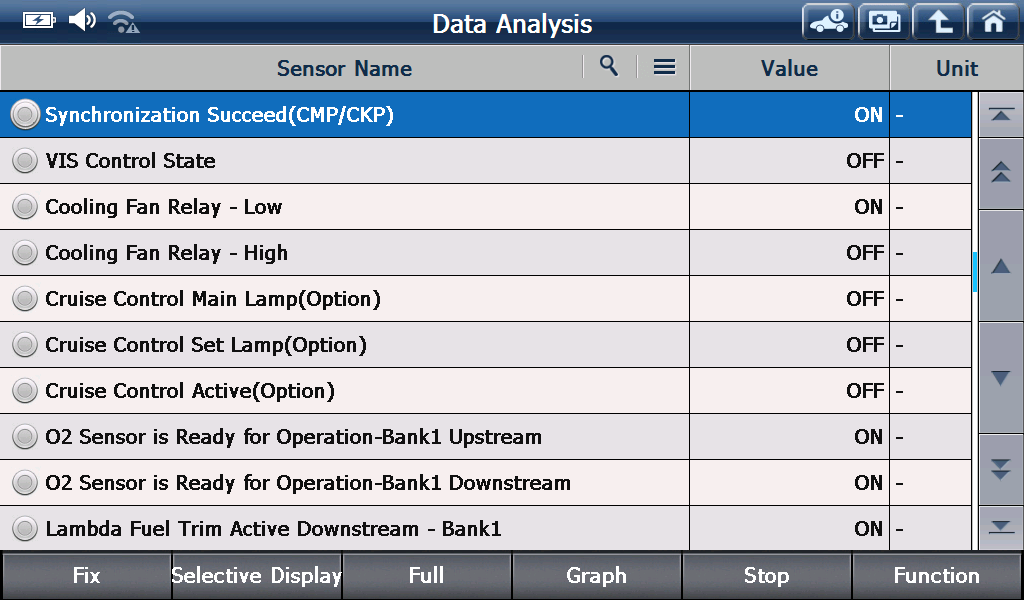Open vehicle information icon in header

click(828, 22)
